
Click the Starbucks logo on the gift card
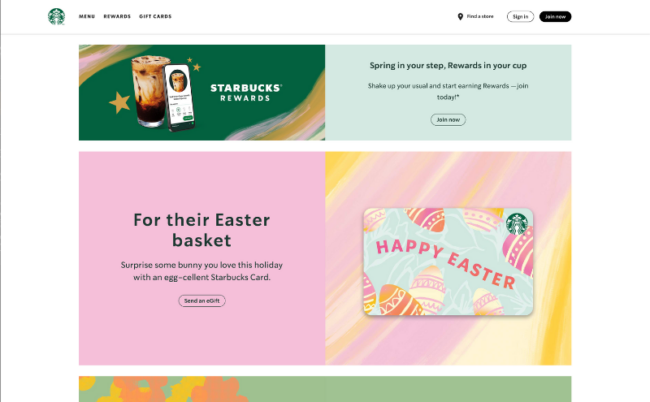[517, 224]
